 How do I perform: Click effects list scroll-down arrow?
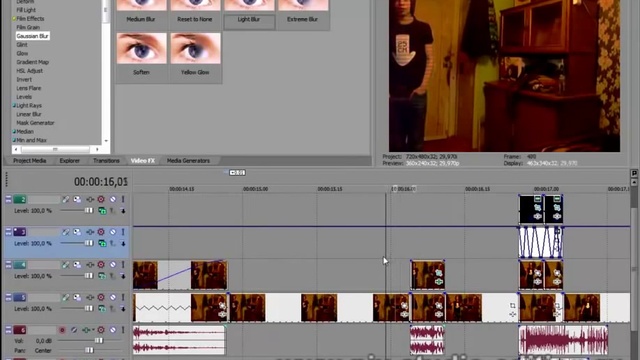pyautogui.click(x=106, y=140)
